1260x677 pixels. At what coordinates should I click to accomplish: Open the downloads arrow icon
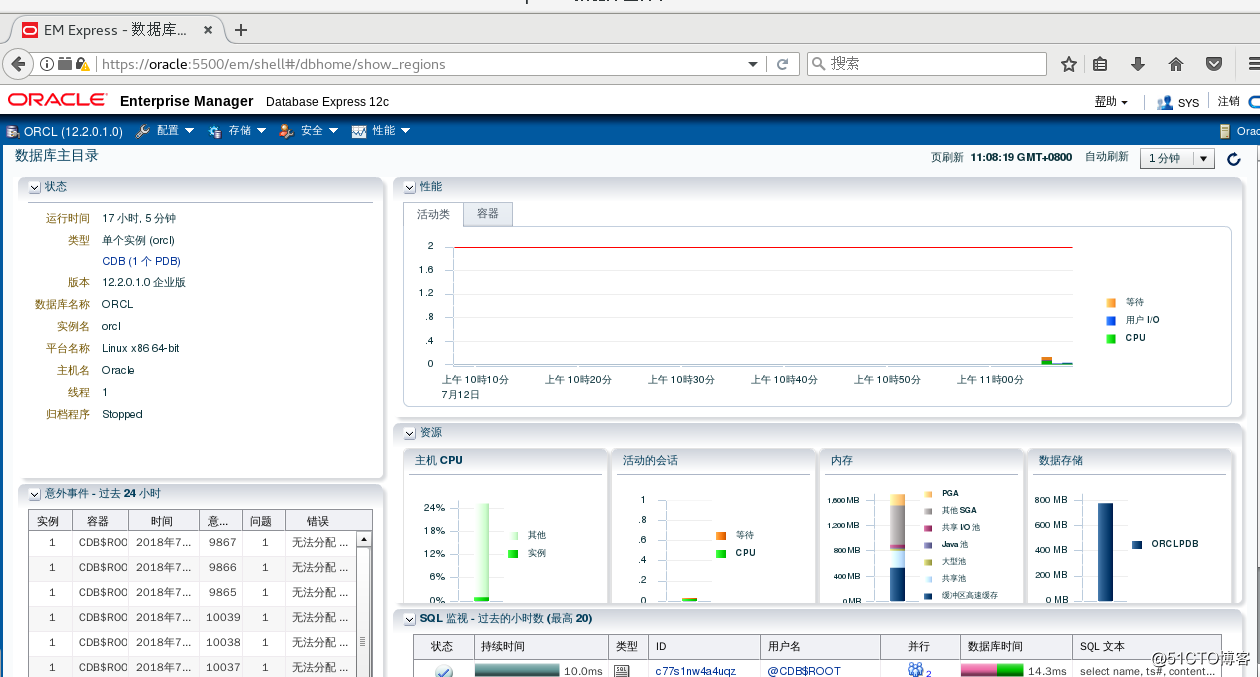(1138, 64)
